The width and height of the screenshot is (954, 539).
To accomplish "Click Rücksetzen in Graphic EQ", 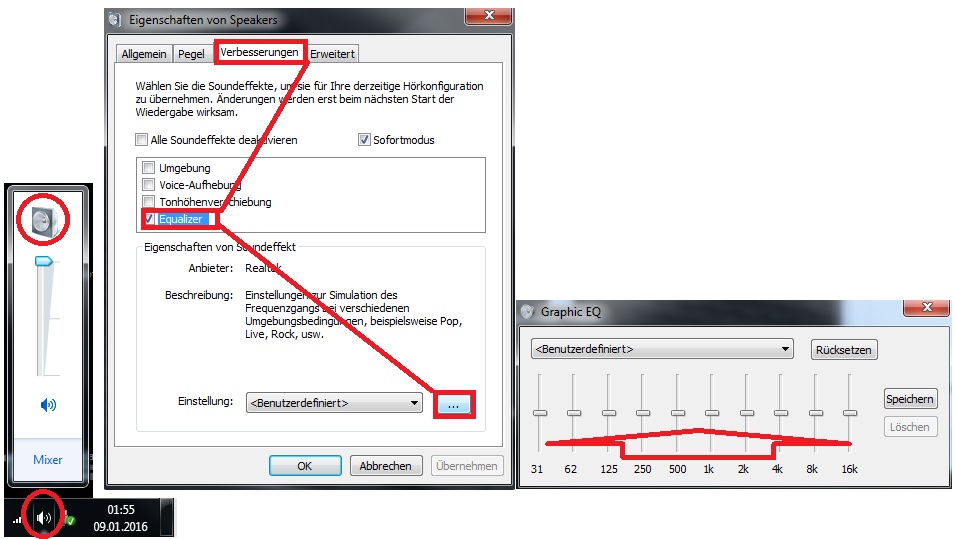I will [844, 350].
